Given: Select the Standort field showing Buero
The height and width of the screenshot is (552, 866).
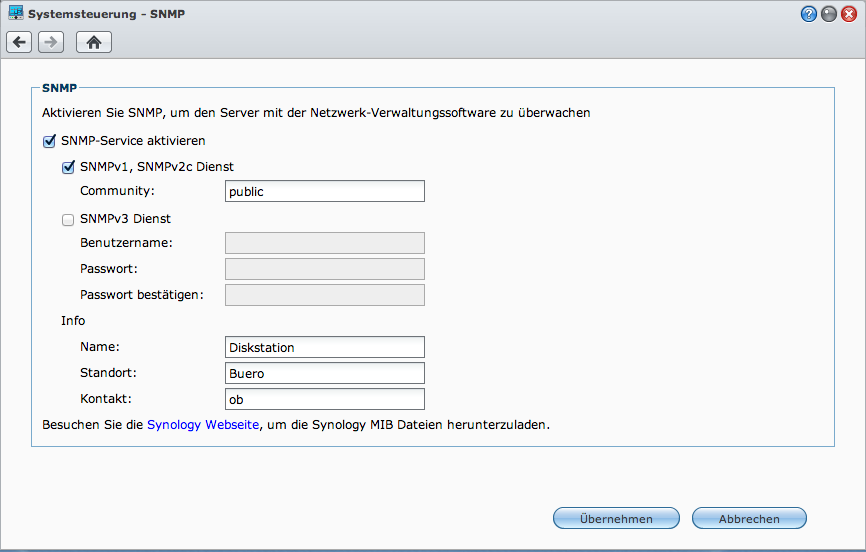Looking at the screenshot, I should [x=325, y=373].
